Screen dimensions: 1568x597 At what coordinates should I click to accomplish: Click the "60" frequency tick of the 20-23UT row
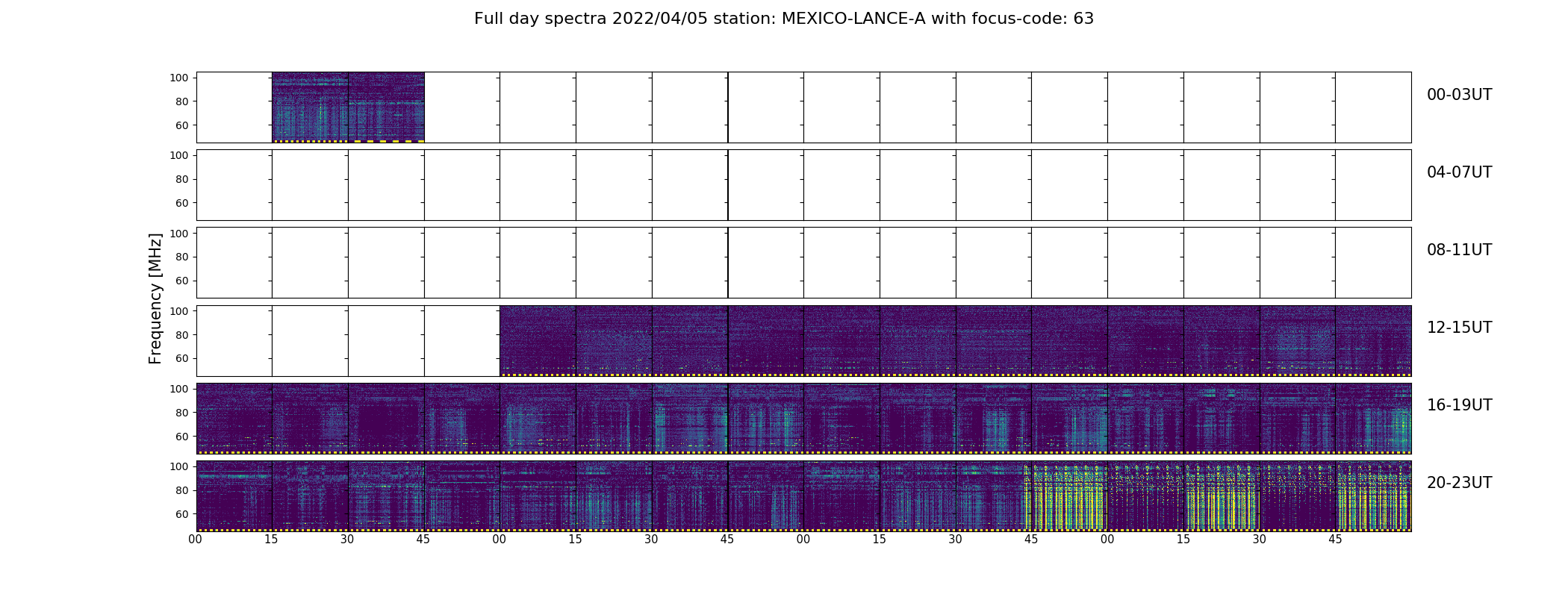click(x=181, y=514)
